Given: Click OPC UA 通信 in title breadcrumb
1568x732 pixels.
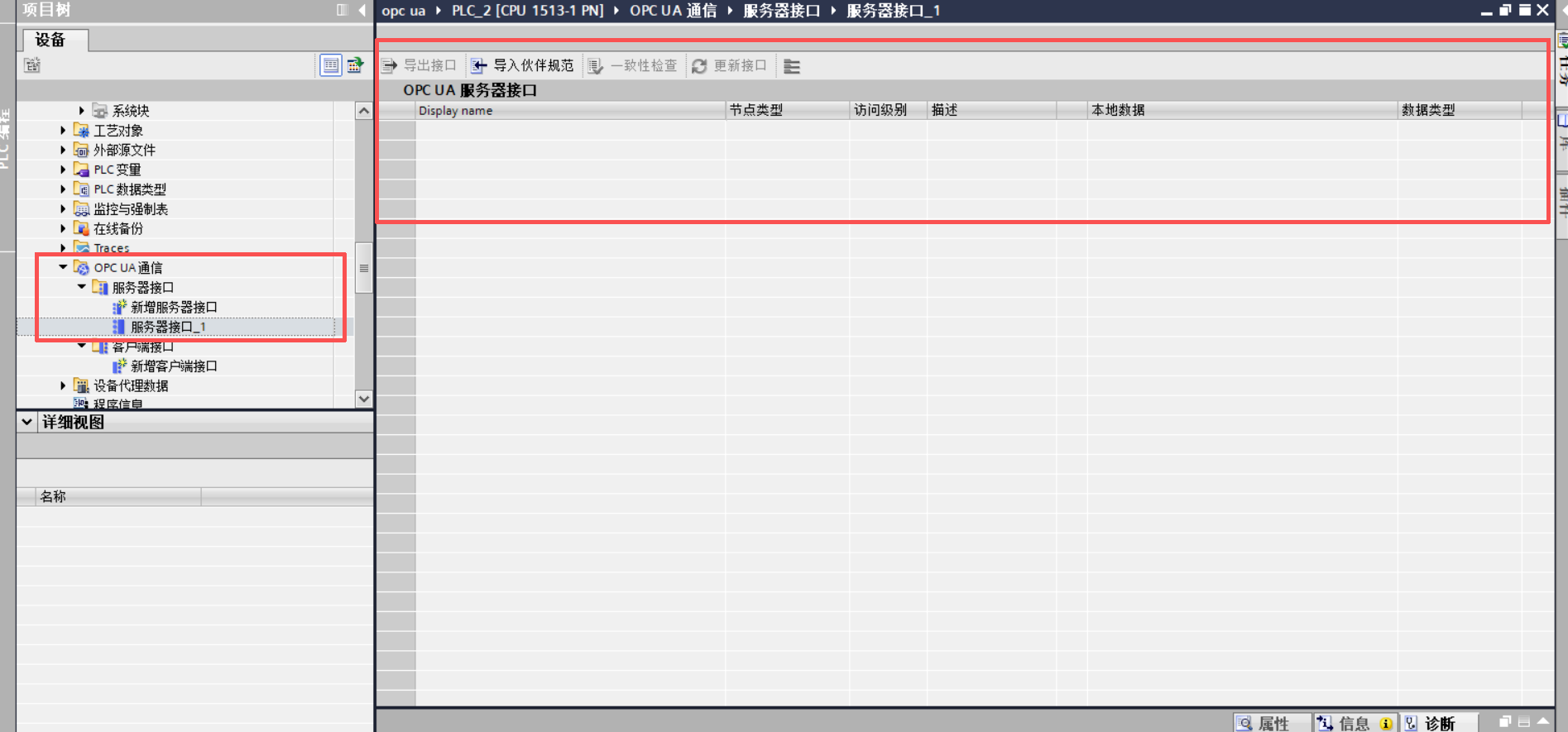Looking at the screenshot, I should click(673, 11).
